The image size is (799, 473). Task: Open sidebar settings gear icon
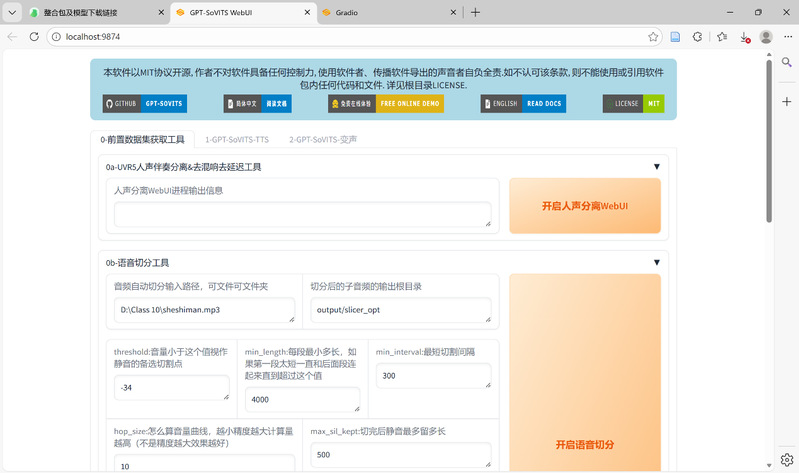point(786,460)
